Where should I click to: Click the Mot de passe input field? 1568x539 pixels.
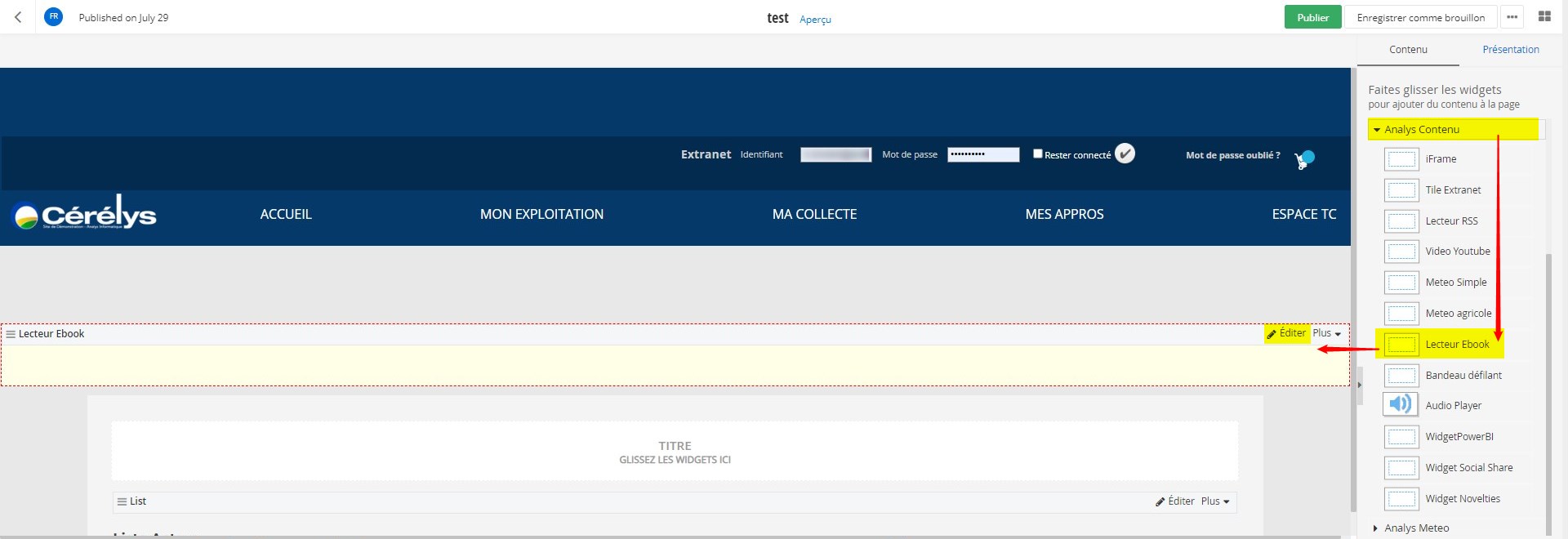click(x=982, y=154)
